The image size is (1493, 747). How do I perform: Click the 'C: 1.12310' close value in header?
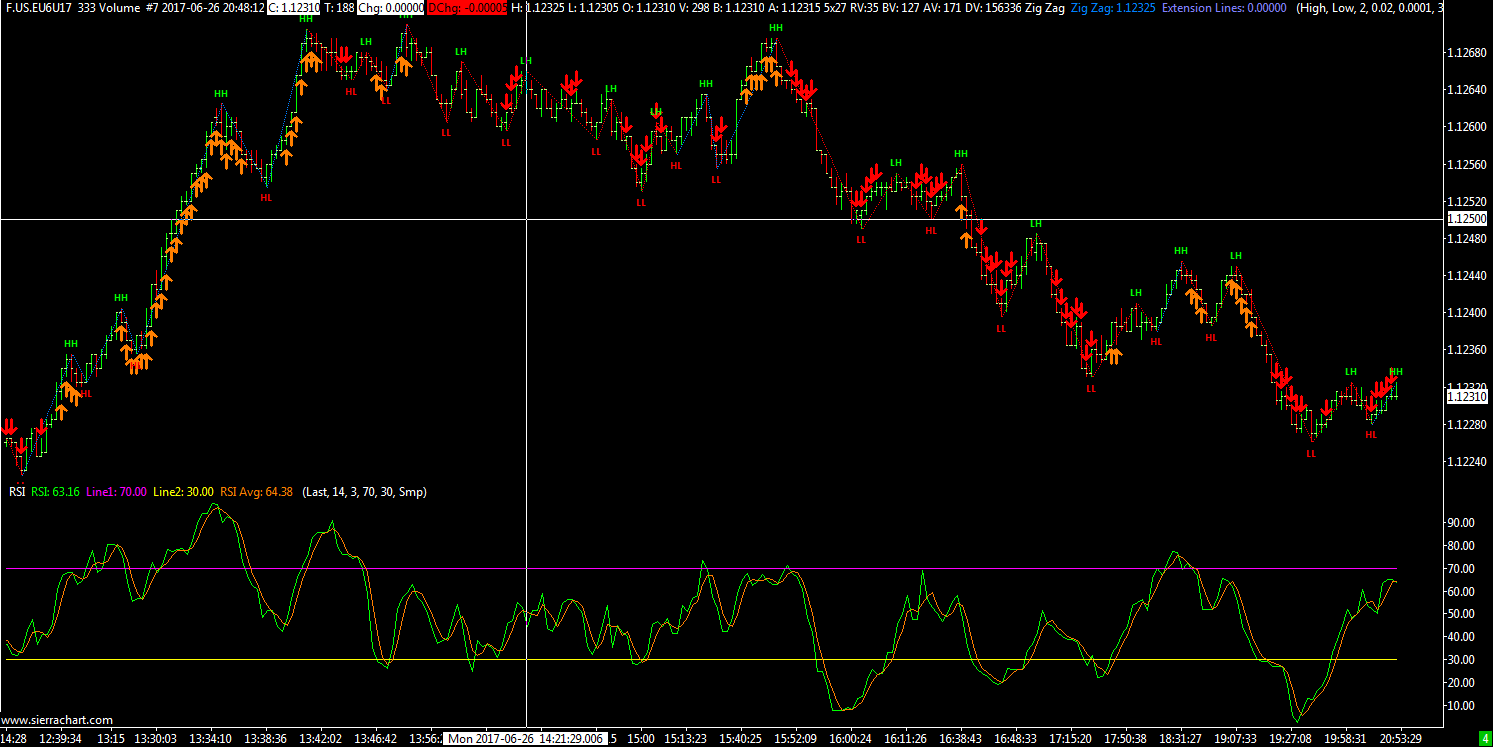tap(294, 7)
